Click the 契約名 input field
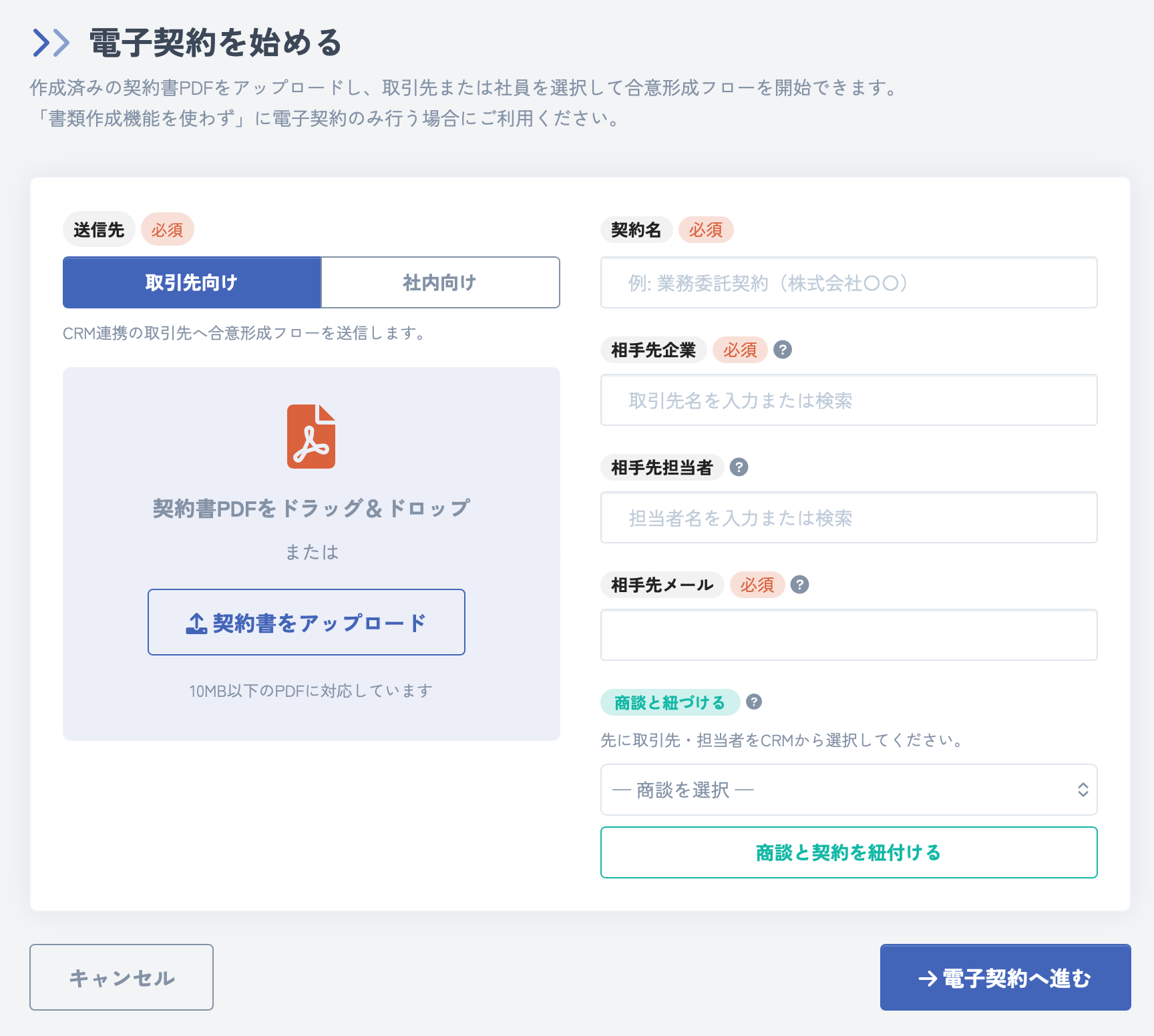 pos(849,282)
